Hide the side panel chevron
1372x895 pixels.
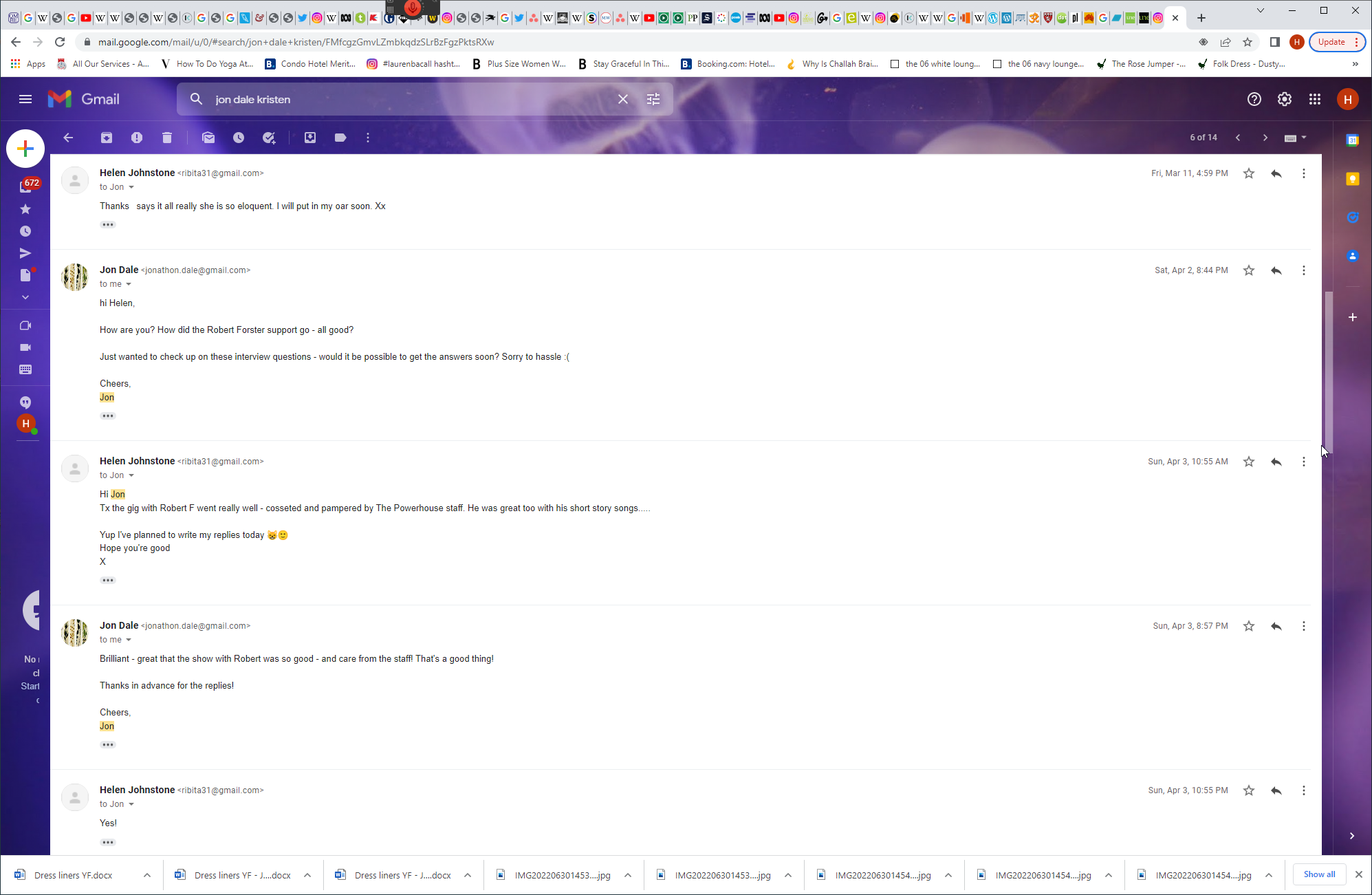click(1352, 836)
